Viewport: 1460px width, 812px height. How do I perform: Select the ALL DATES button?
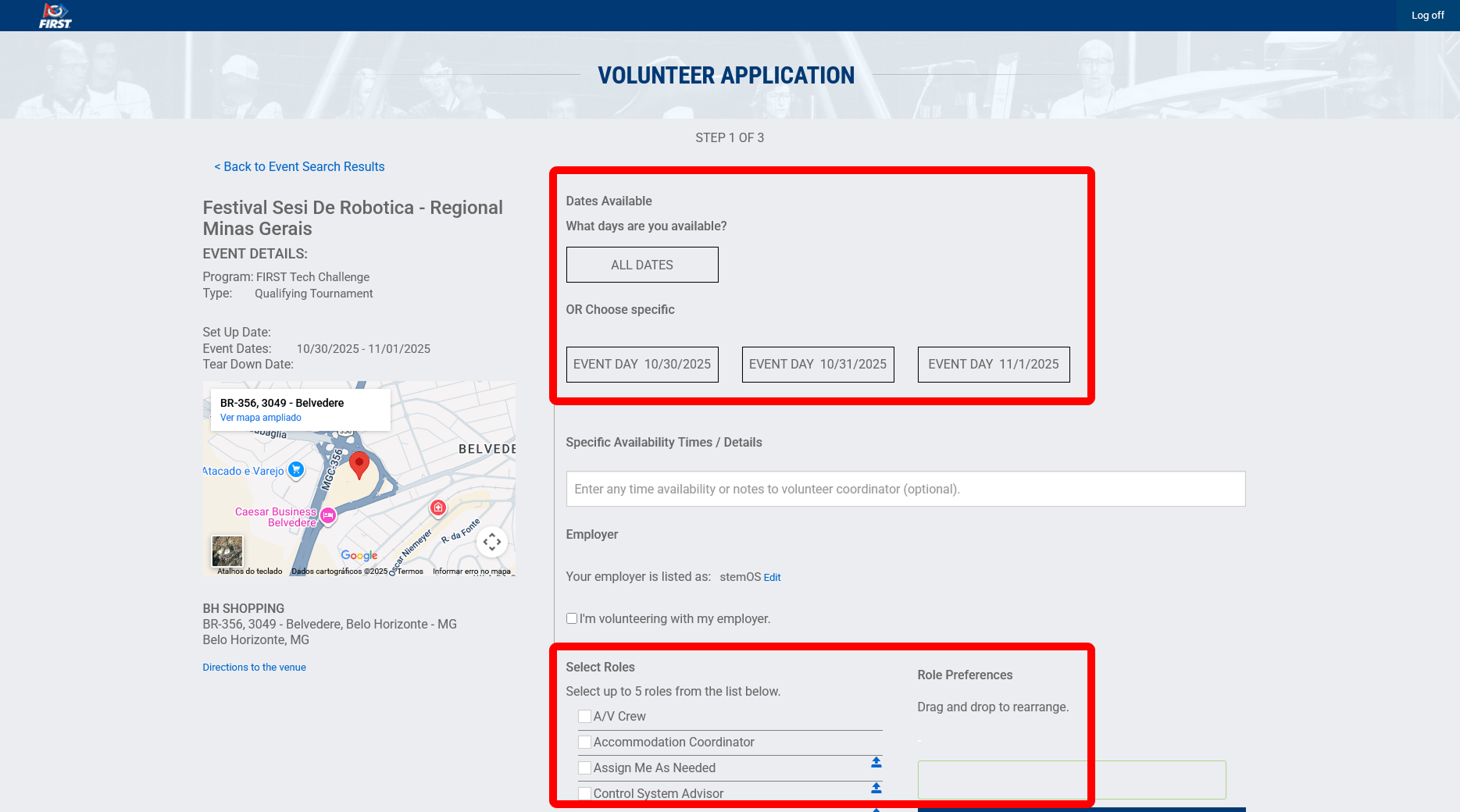(641, 265)
